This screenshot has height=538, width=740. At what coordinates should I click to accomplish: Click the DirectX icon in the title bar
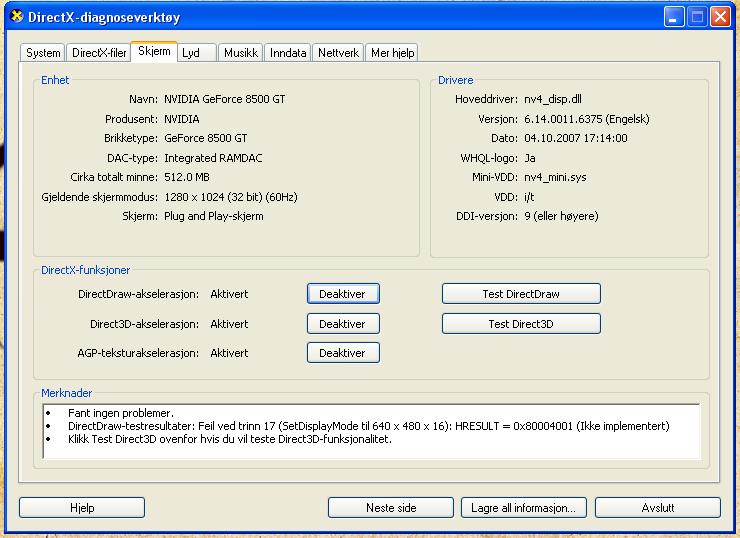tap(16, 17)
